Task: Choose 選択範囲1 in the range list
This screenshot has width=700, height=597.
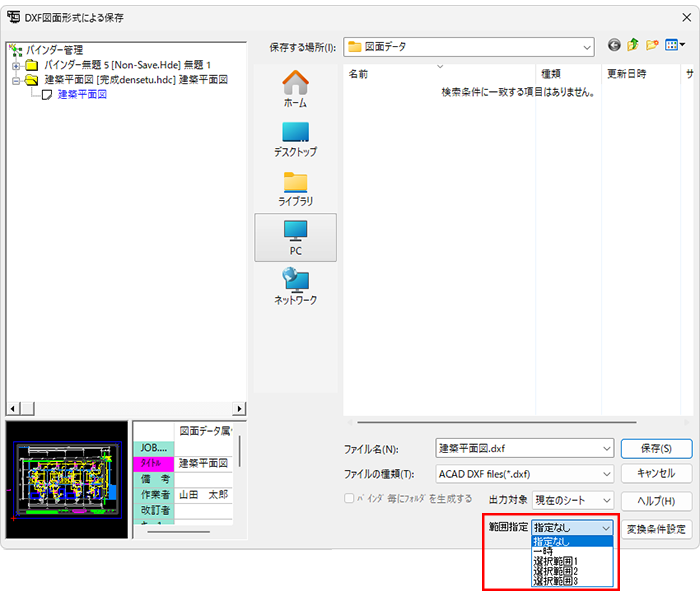Action: (572, 561)
